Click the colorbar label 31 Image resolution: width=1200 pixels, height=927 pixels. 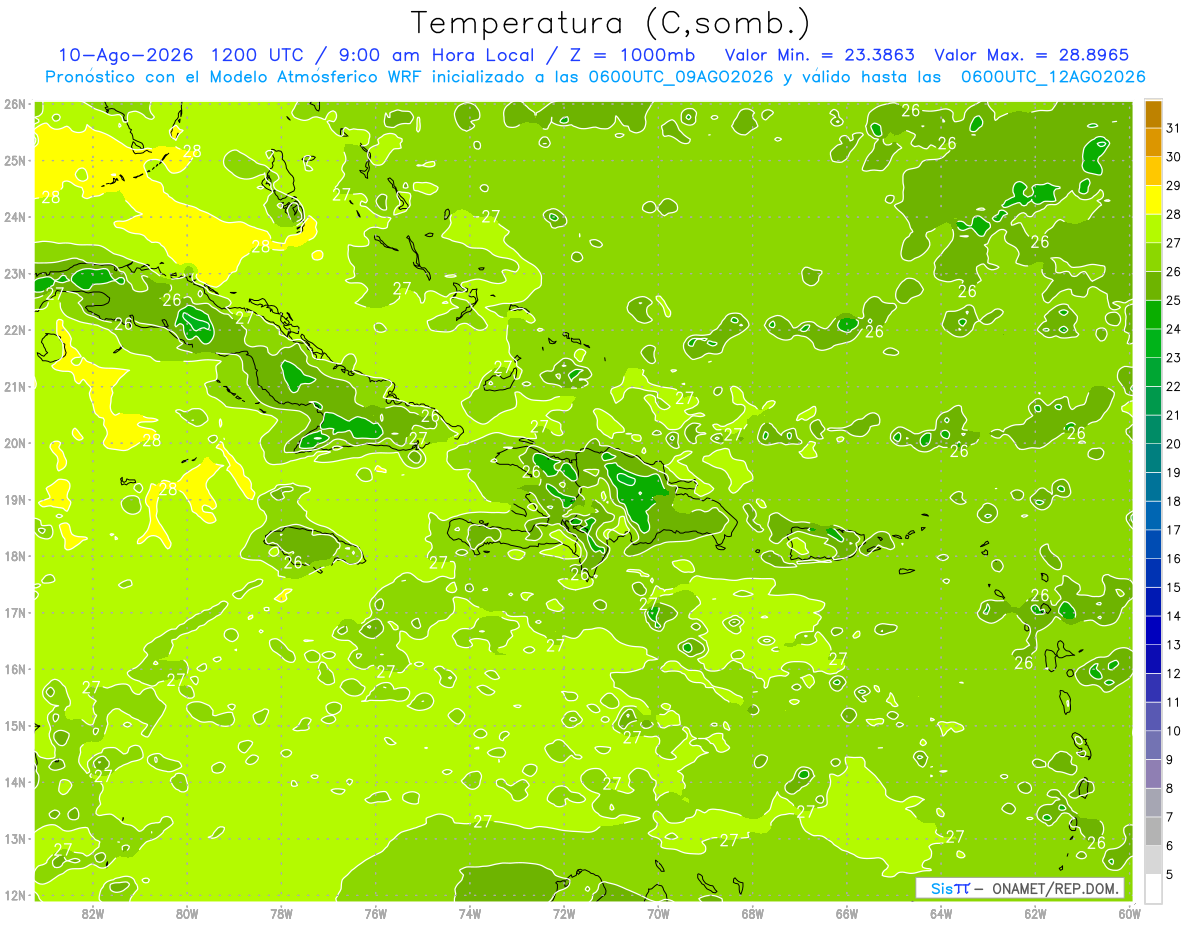tap(1174, 128)
